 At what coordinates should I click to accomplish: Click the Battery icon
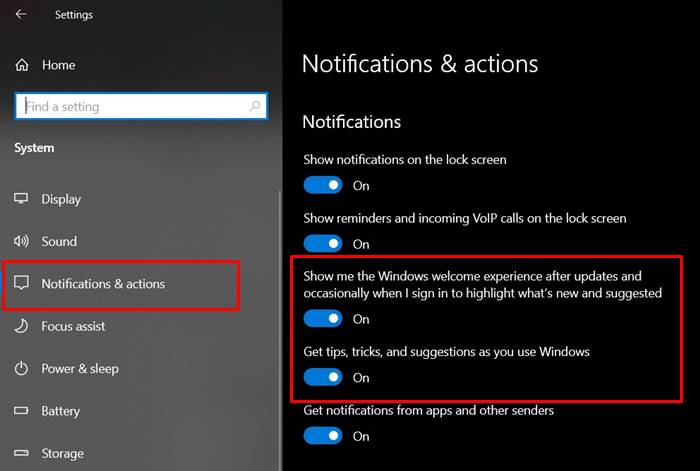pyautogui.click(x=21, y=410)
